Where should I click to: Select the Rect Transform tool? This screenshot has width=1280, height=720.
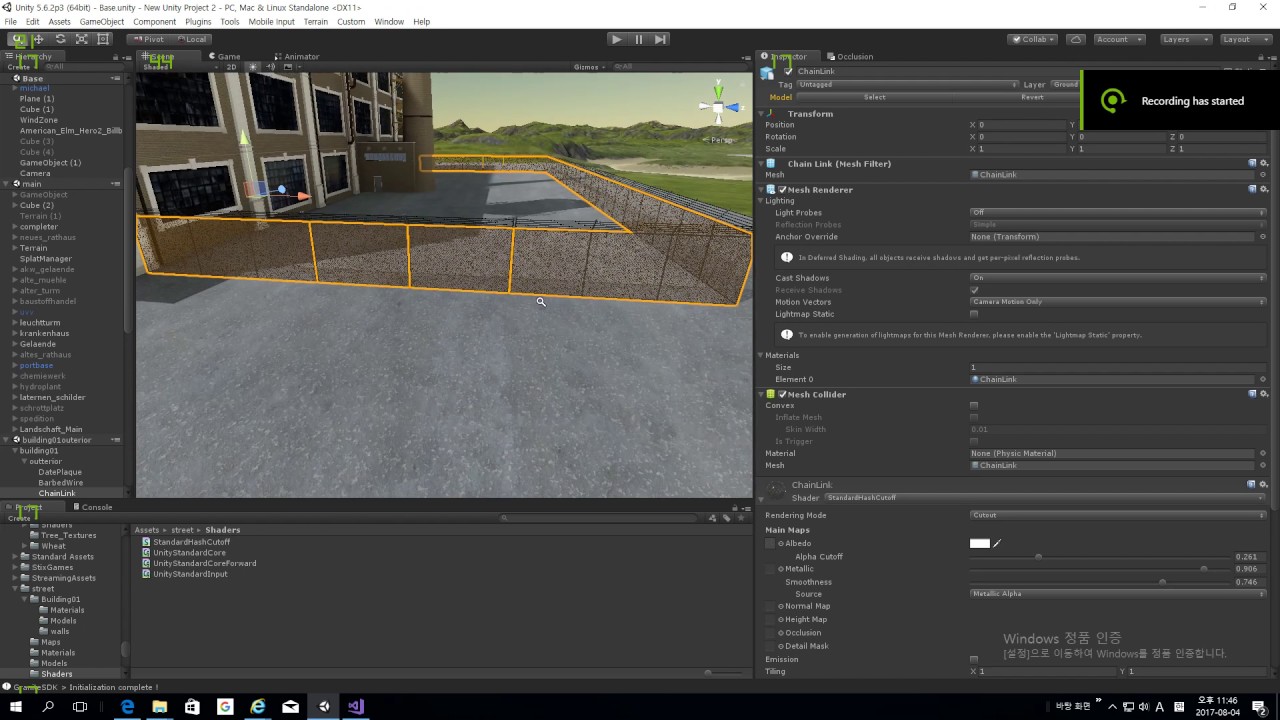pos(102,38)
